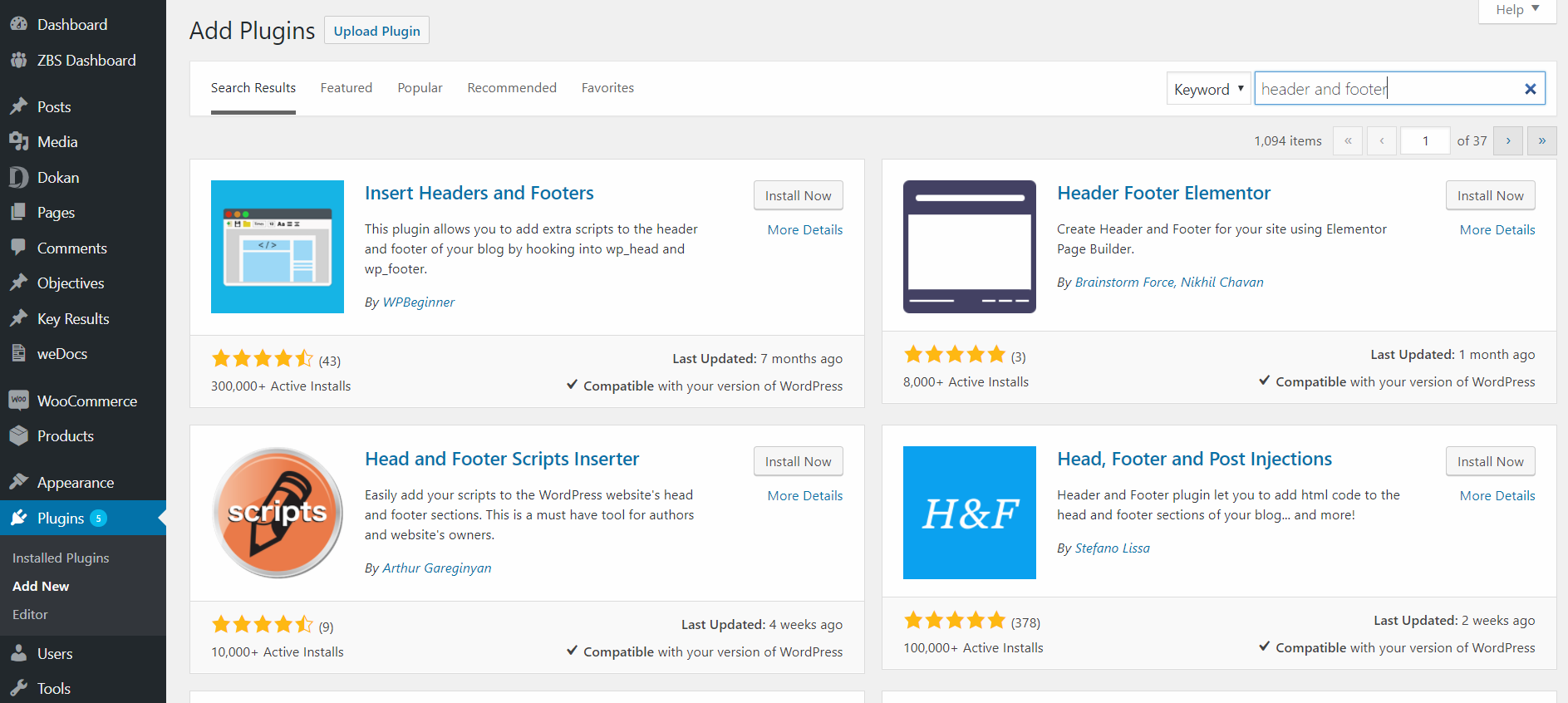Click the Posts pushpin icon
This screenshot has width=1568, height=703.
click(x=18, y=106)
